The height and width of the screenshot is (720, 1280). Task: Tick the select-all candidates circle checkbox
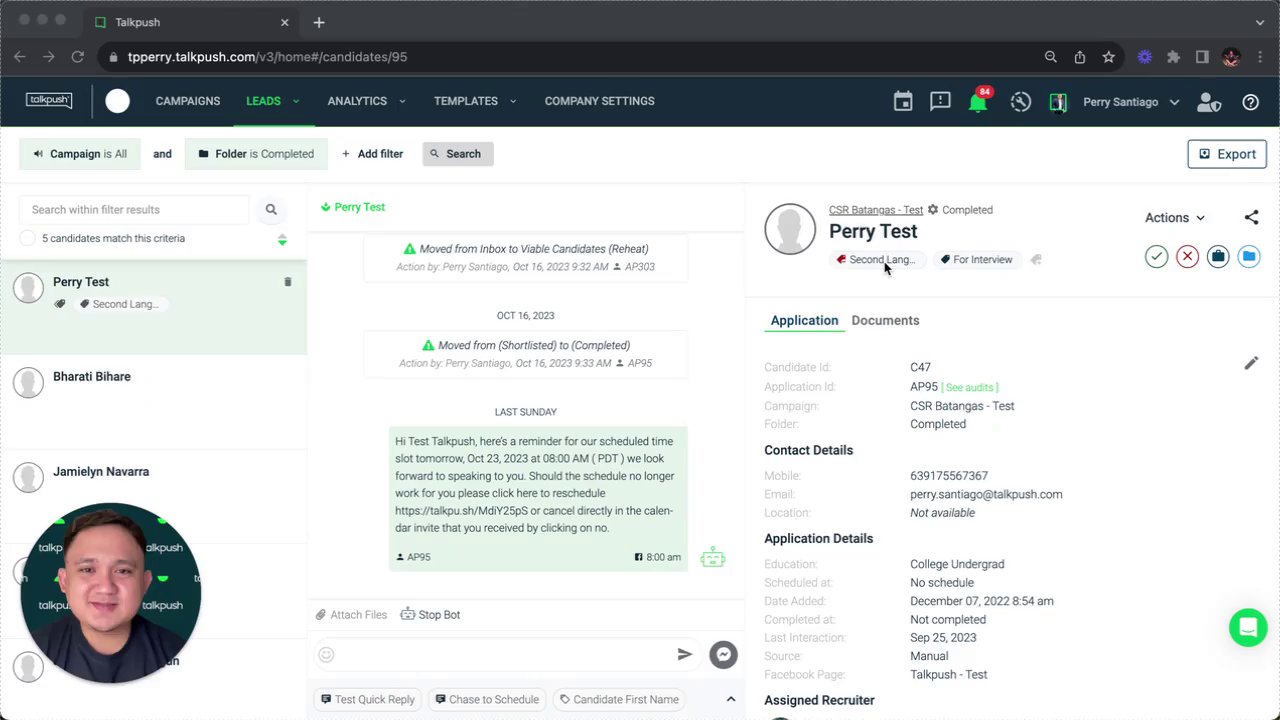pos(27,238)
